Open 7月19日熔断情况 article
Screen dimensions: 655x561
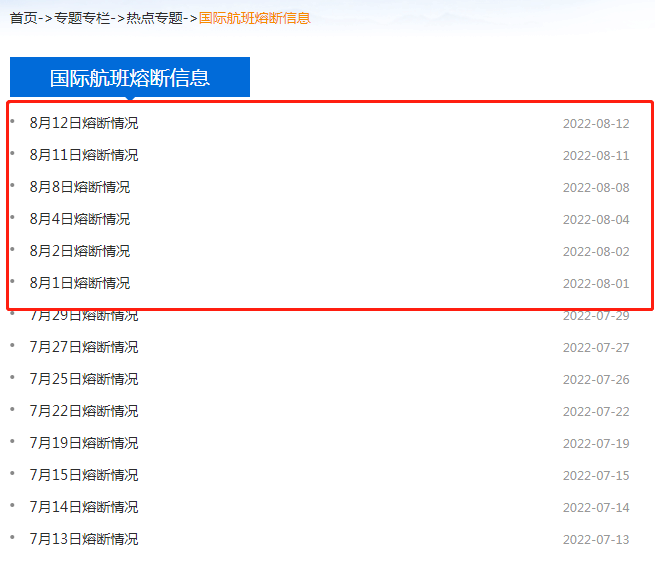click(x=84, y=443)
